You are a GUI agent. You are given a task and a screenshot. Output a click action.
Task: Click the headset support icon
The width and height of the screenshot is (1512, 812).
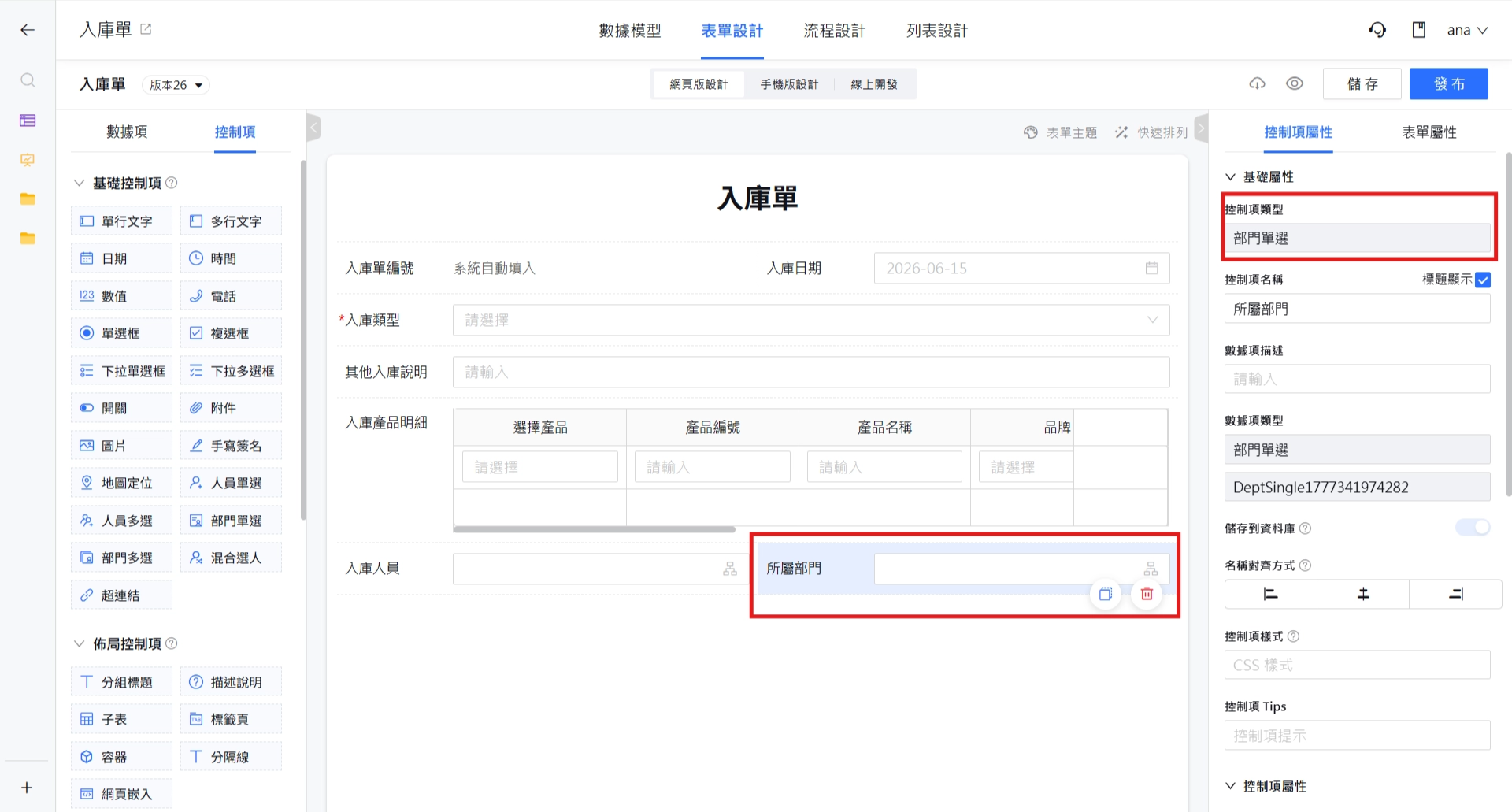1377,30
